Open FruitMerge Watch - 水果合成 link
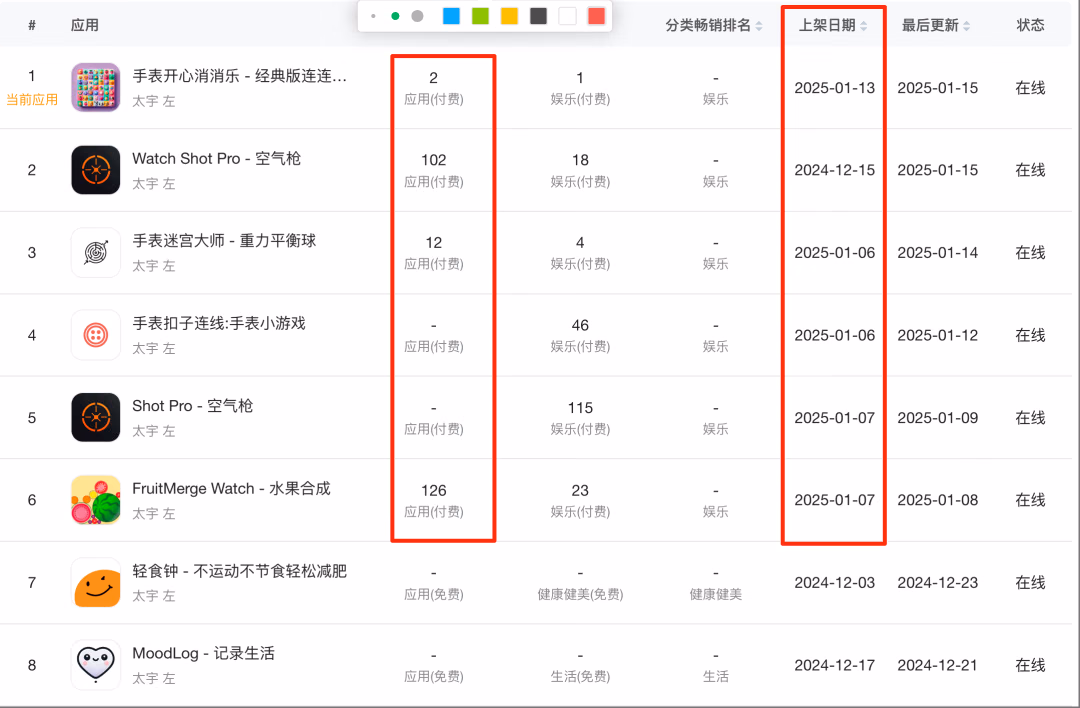The width and height of the screenshot is (1080, 708). click(231, 488)
